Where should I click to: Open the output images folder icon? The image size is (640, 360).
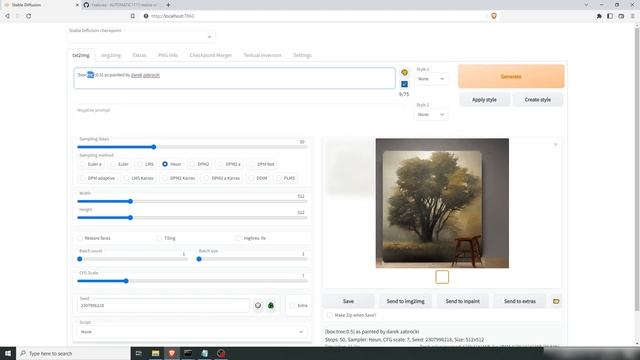(x=556, y=301)
